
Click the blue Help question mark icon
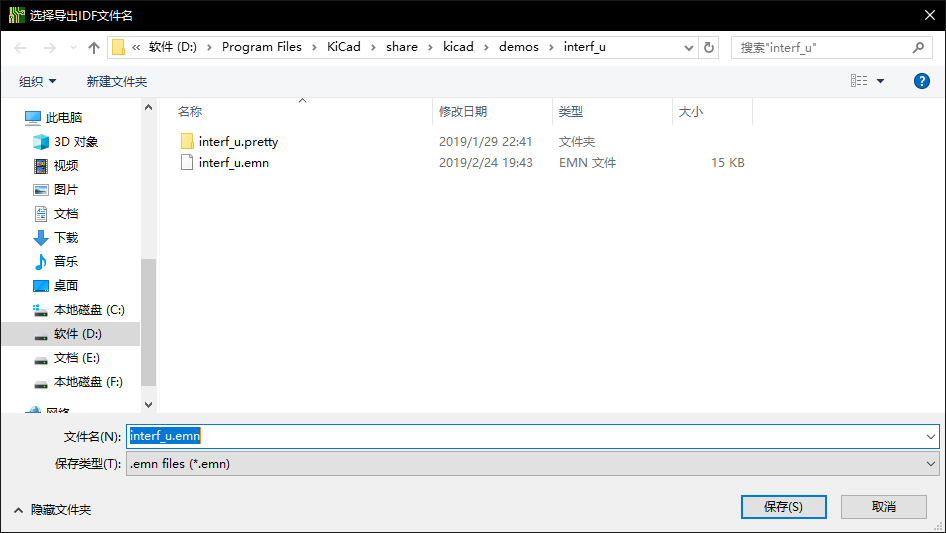(x=921, y=81)
